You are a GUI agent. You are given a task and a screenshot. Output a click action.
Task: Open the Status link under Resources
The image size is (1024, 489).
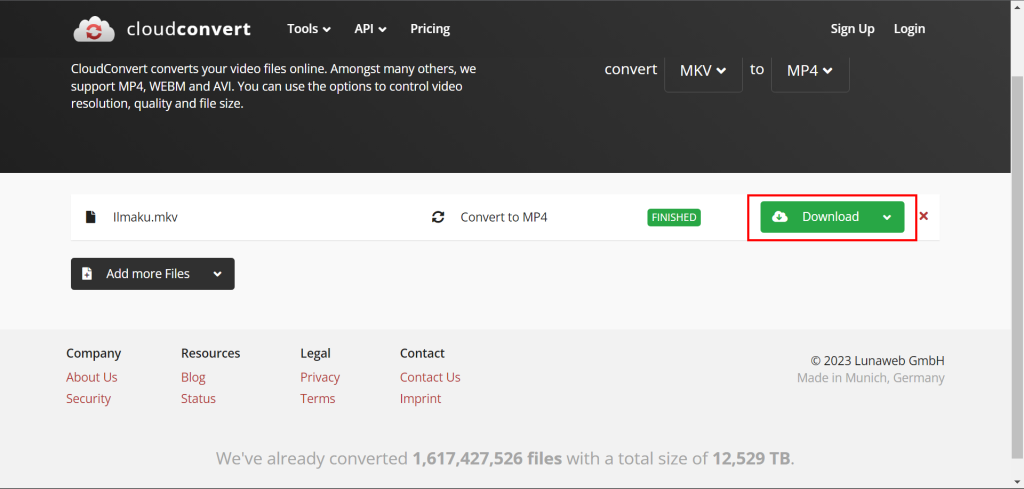tap(198, 398)
